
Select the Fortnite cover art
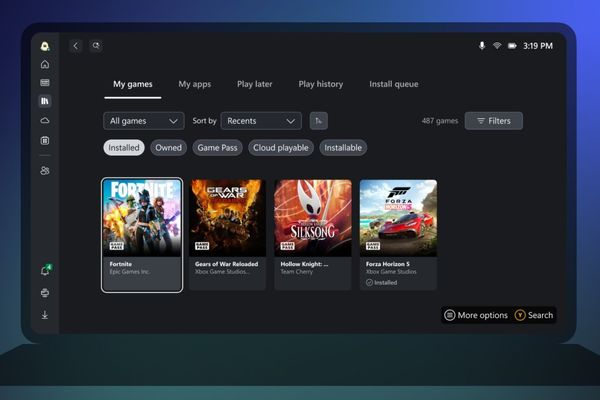(142, 218)
